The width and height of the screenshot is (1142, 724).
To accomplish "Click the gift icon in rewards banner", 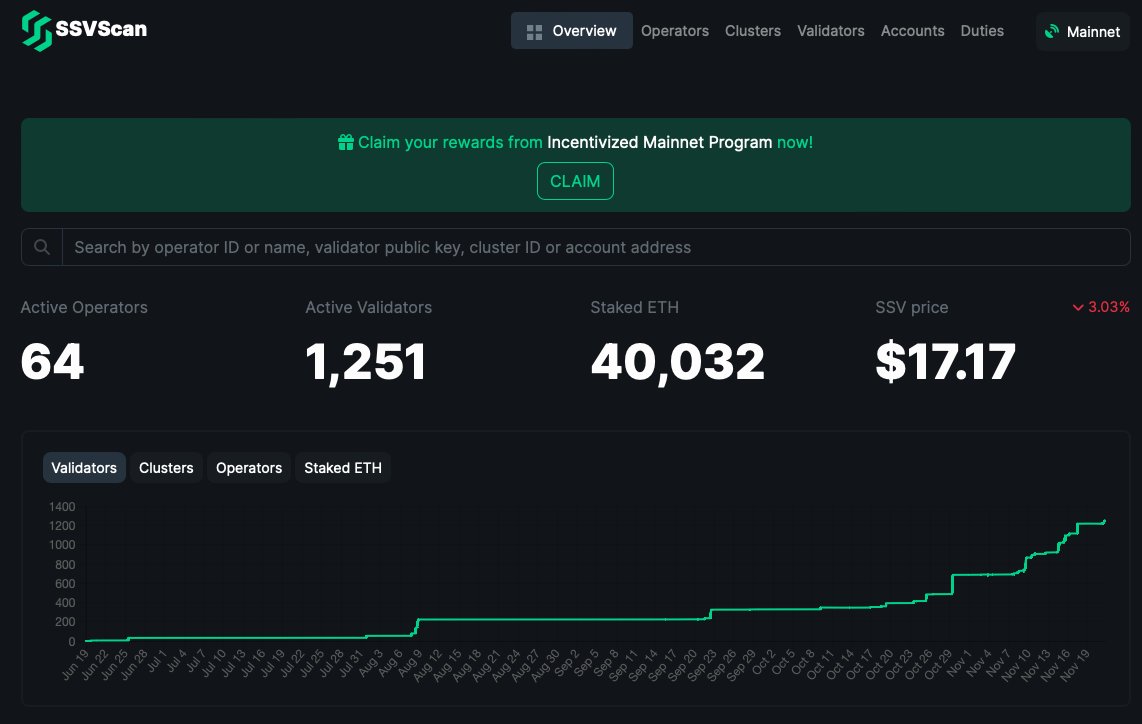I will 346,142.
